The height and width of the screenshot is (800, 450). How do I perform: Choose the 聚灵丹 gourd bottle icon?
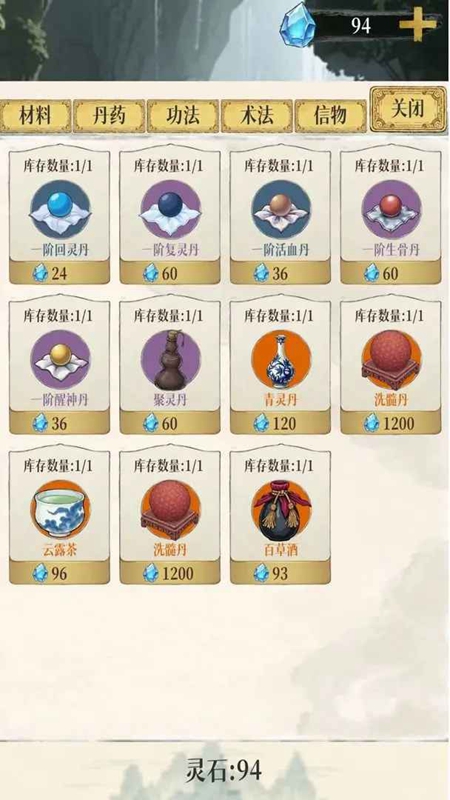pyautogui.click(x=170, y=360)
